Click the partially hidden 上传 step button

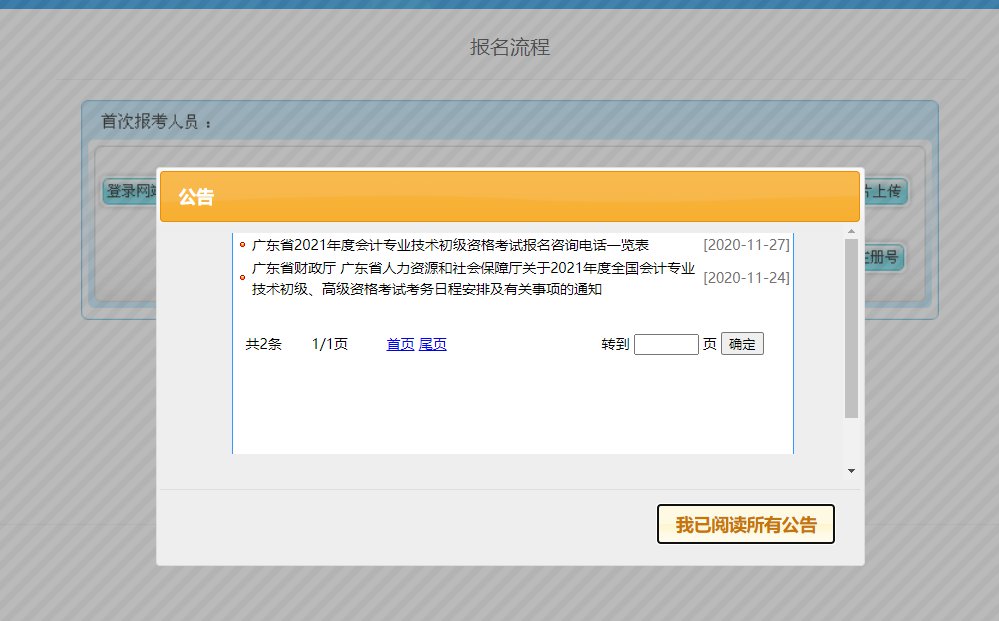[x=885, y=191]
